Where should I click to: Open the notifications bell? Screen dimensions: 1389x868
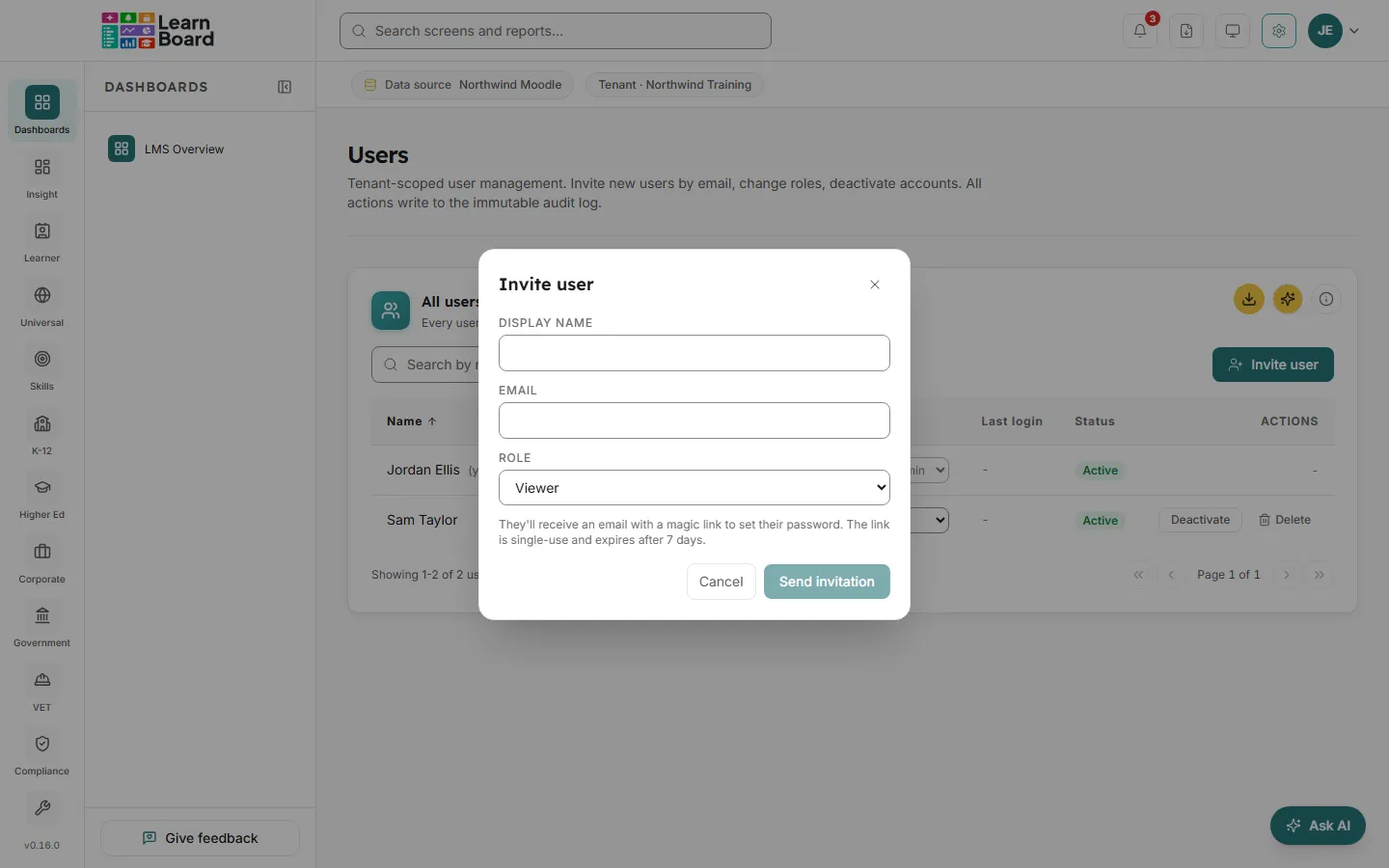click(1140, 31)
